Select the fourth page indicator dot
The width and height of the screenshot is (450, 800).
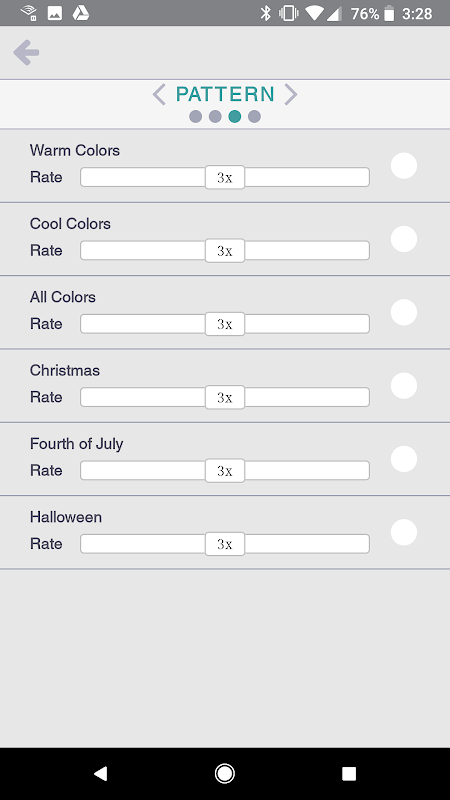(x=254, y=117)
